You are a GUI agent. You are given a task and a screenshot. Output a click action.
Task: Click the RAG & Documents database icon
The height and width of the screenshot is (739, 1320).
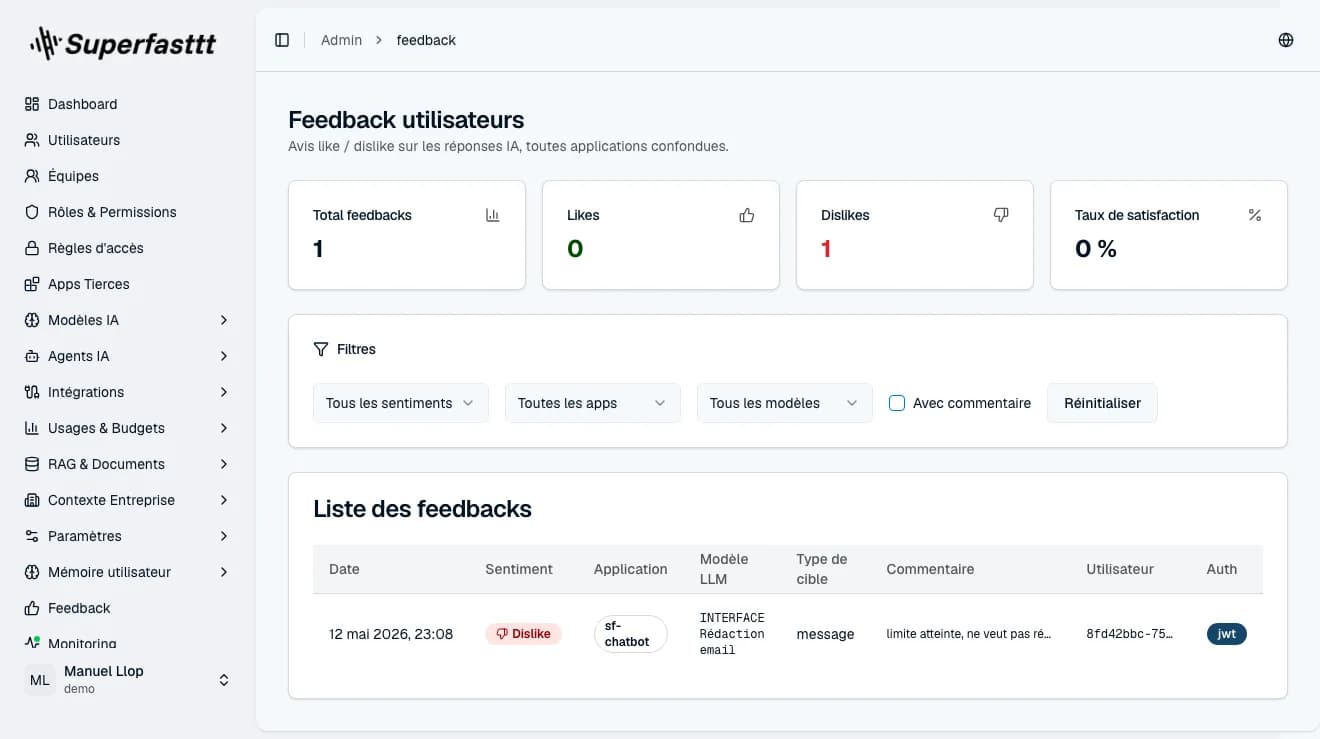pos(32,464)
